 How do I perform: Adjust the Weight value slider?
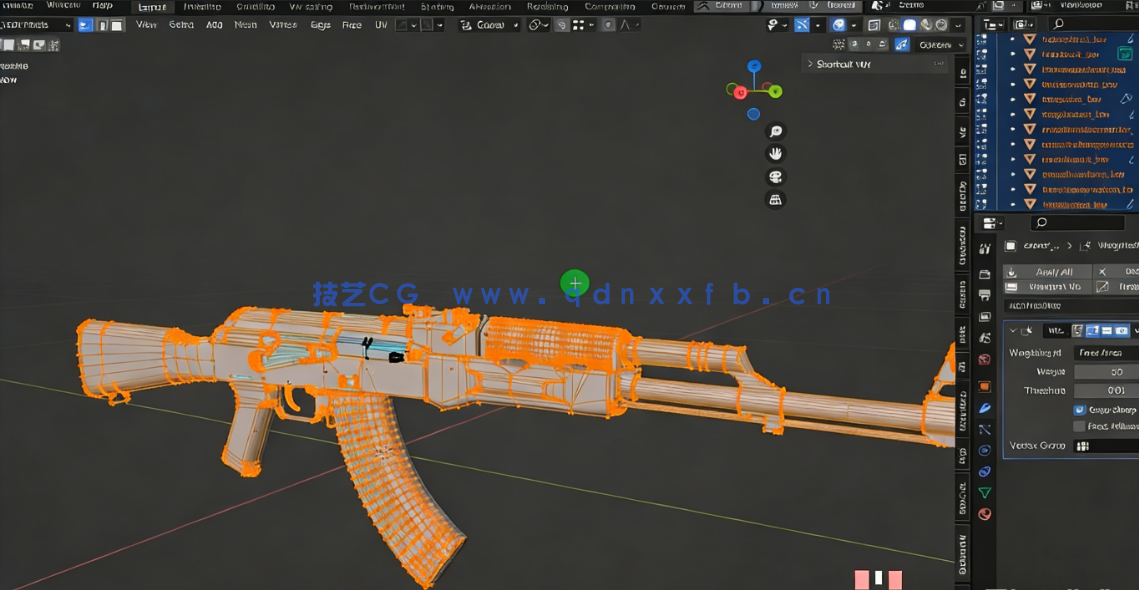[x=1104, y=371]
